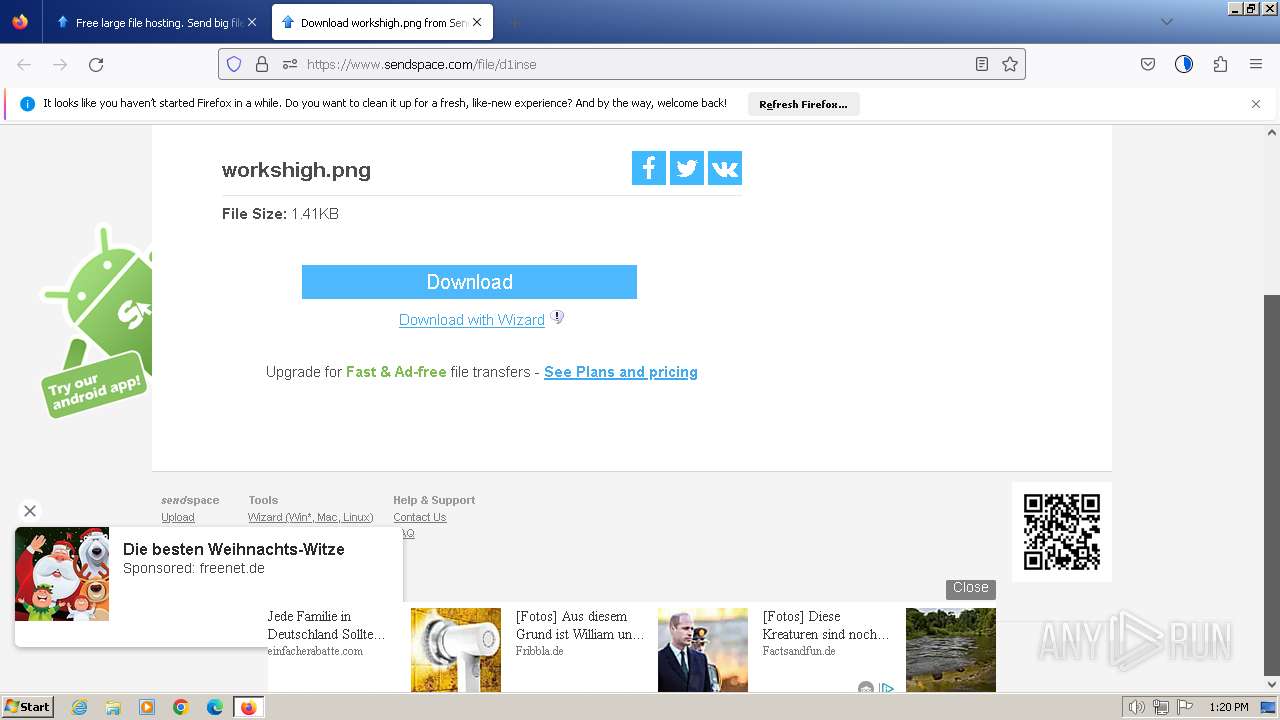Click the AdChoices icon in ad banner

tap(886, 688)
